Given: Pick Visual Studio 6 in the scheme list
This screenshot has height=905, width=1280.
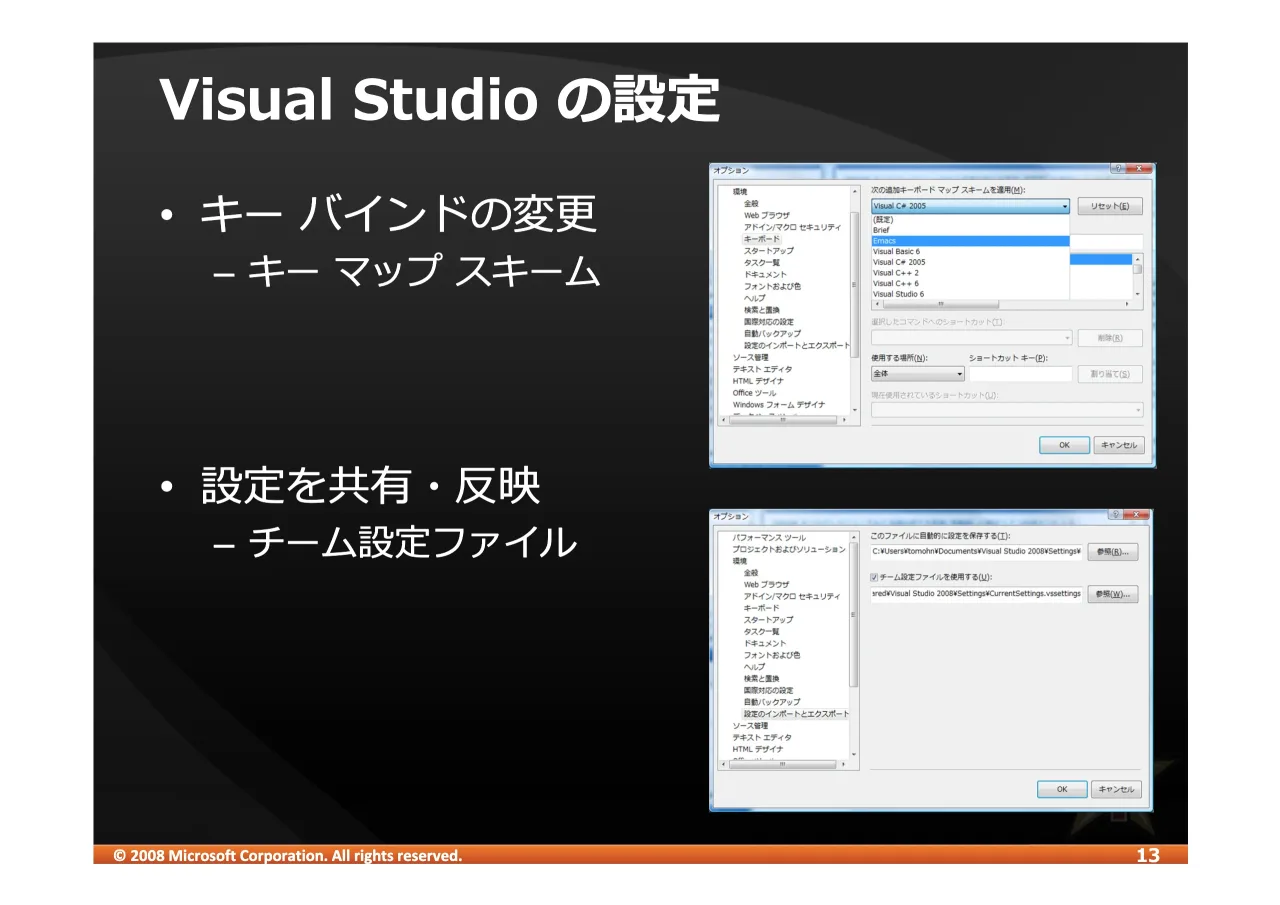Looking at the screenshot, I should (970, 294).
